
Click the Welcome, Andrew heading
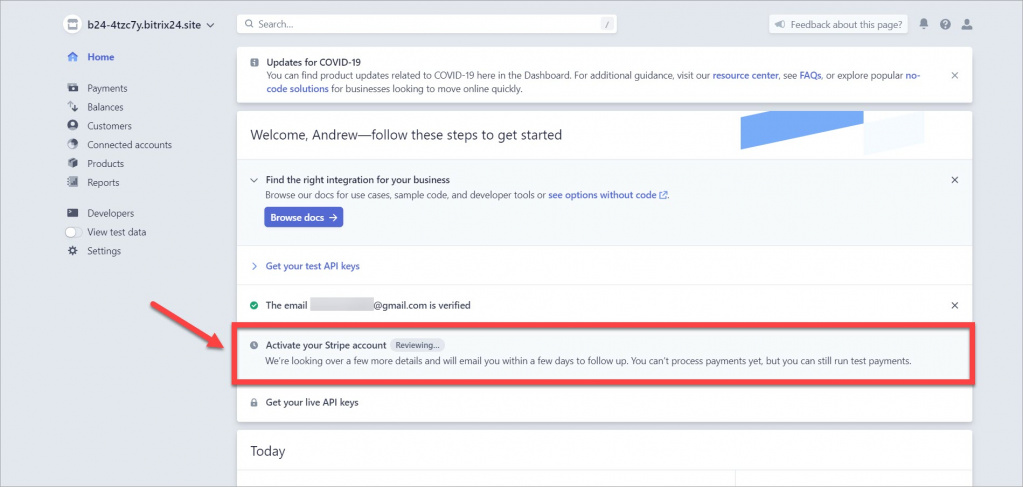(x=406, y=135)
